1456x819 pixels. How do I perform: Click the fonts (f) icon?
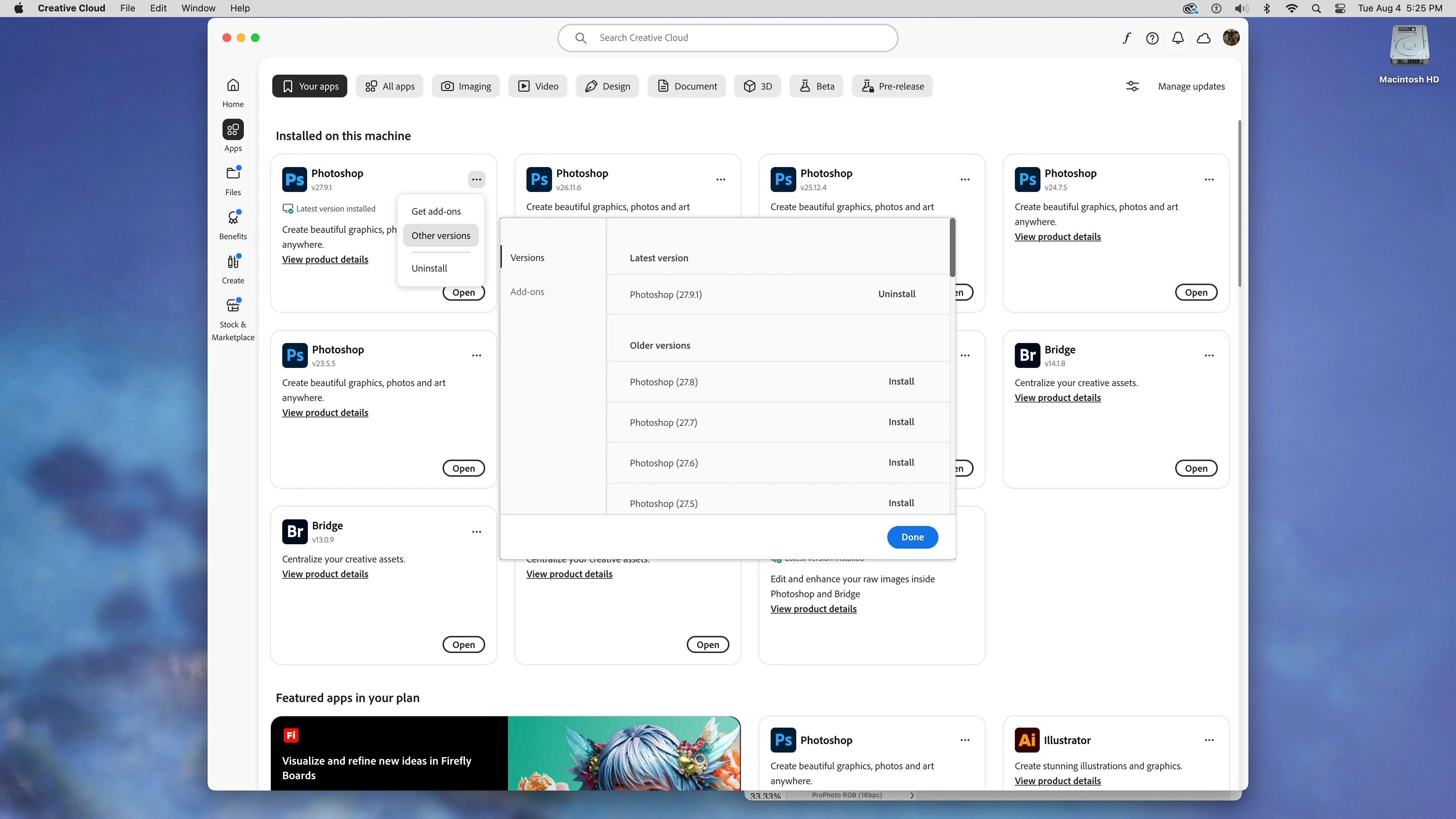tap(1126, 38)
